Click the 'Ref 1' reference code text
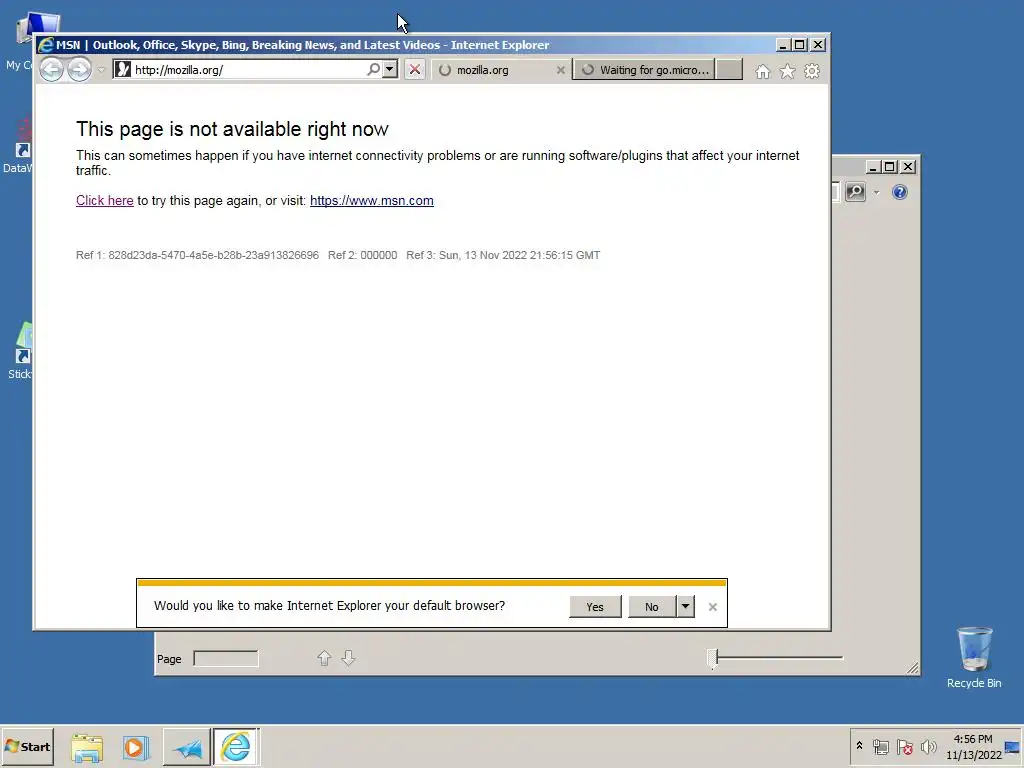Image resolution: width=1024 pixels, height=768 pixels. click(197, 255)
